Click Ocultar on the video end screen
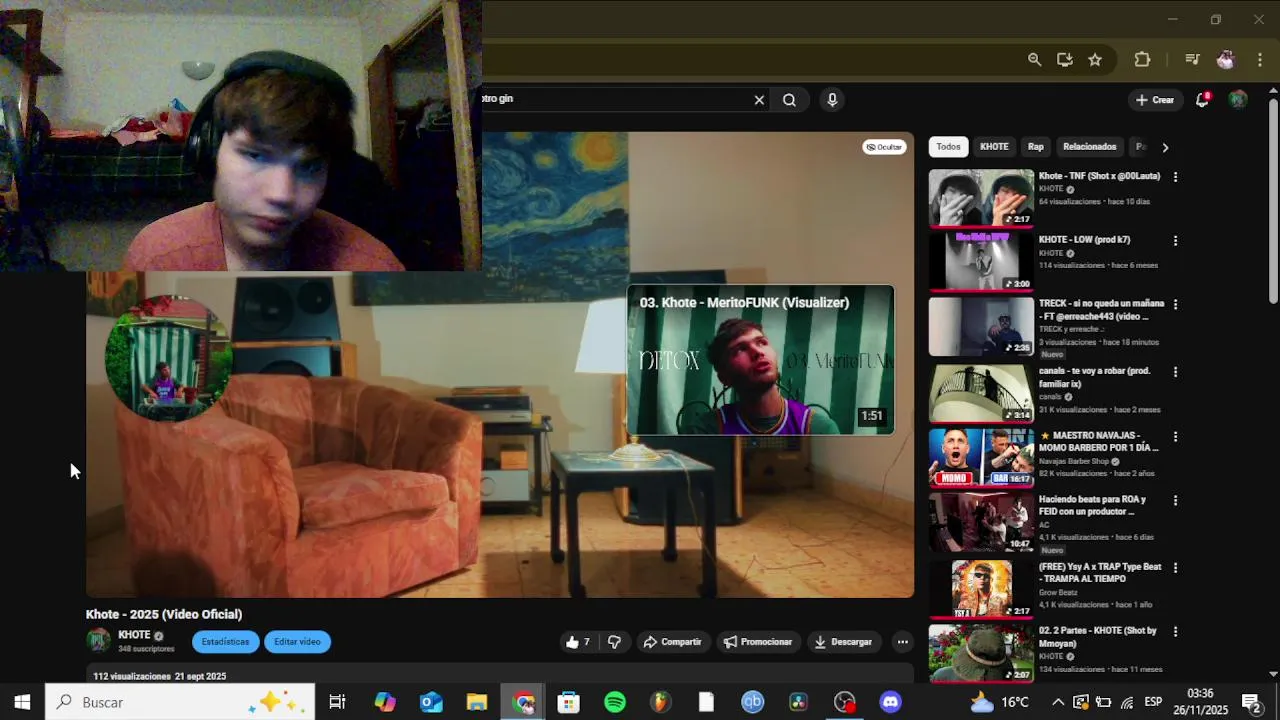Viewport: 1280px width, 720px height. pos(884,147)
